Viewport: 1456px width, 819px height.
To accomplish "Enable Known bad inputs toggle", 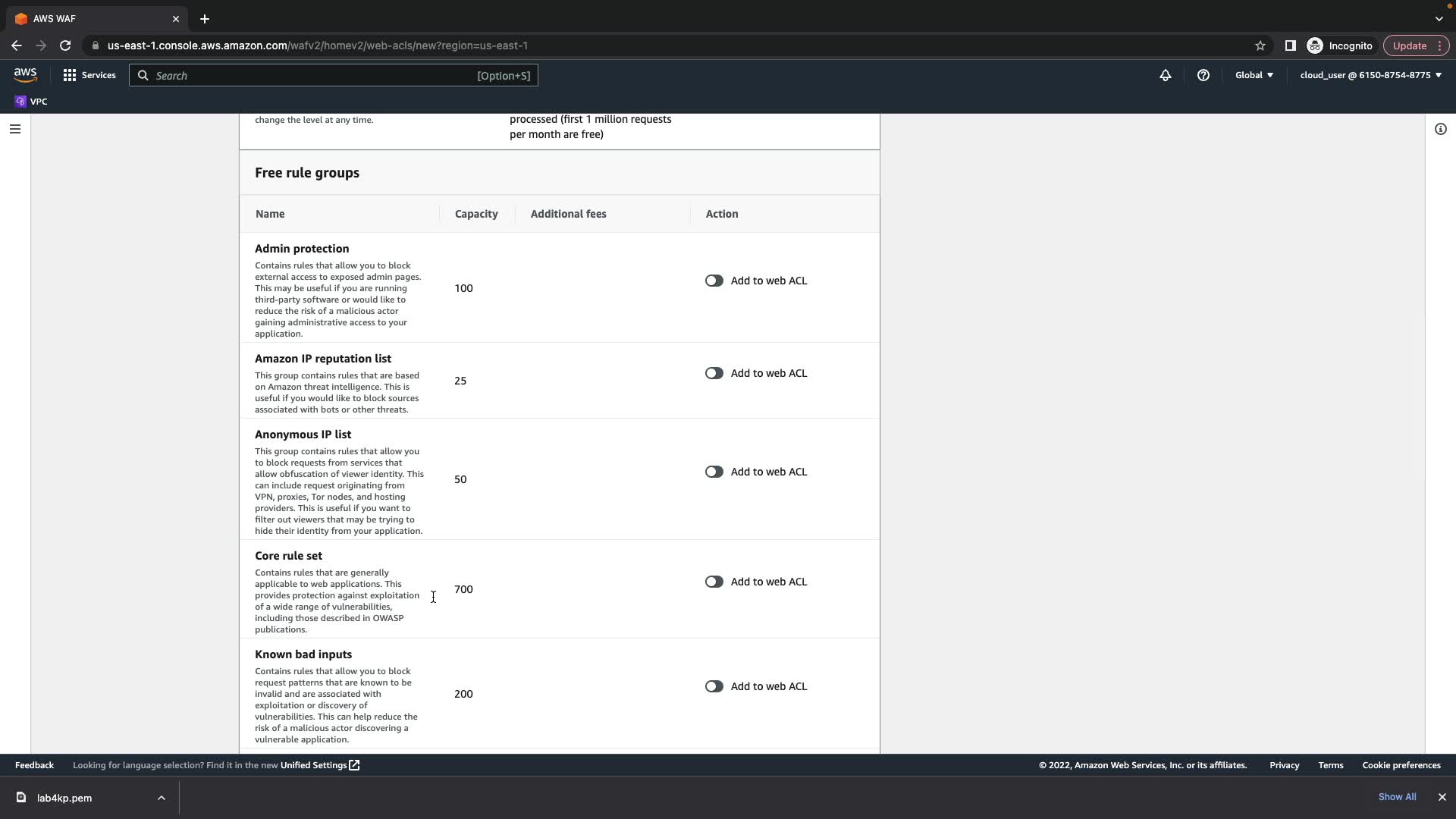I will (714, 686).
